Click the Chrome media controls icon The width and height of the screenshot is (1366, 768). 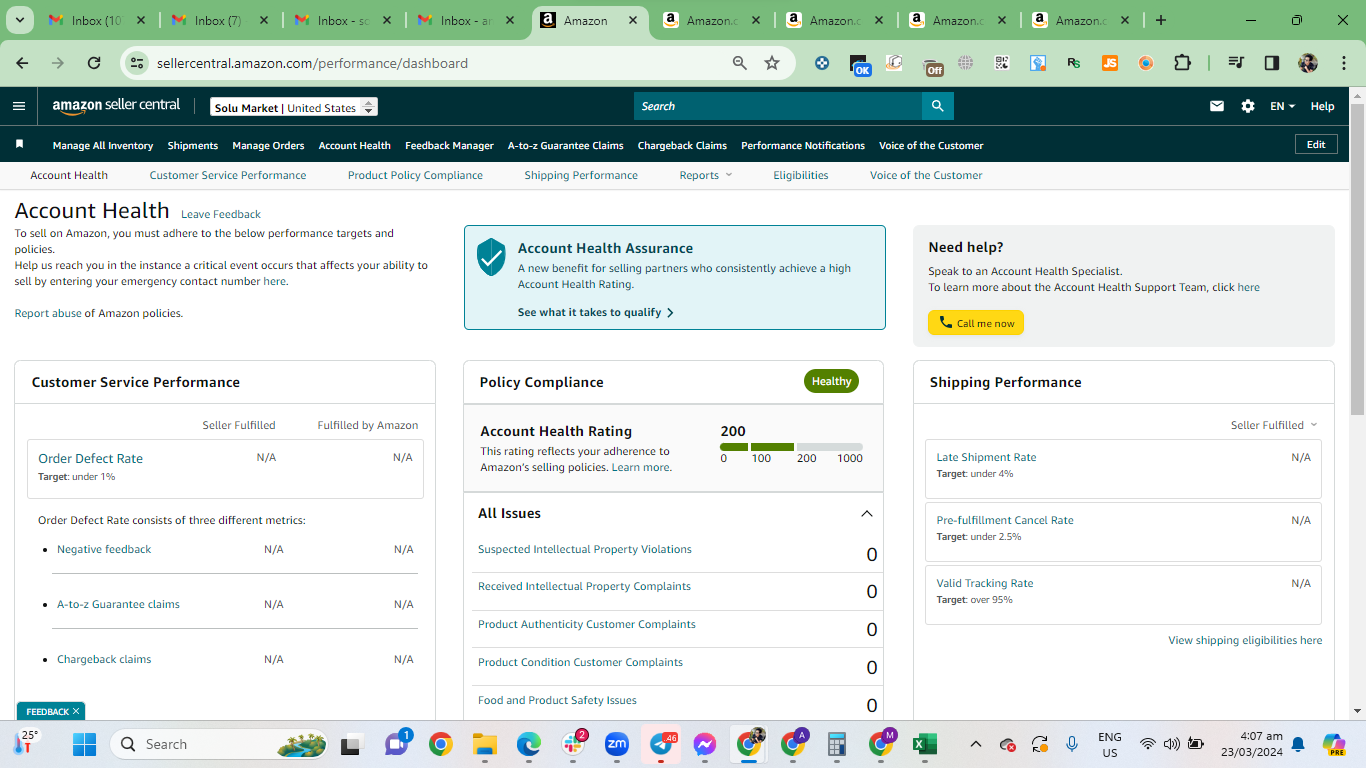[1236, 63]
